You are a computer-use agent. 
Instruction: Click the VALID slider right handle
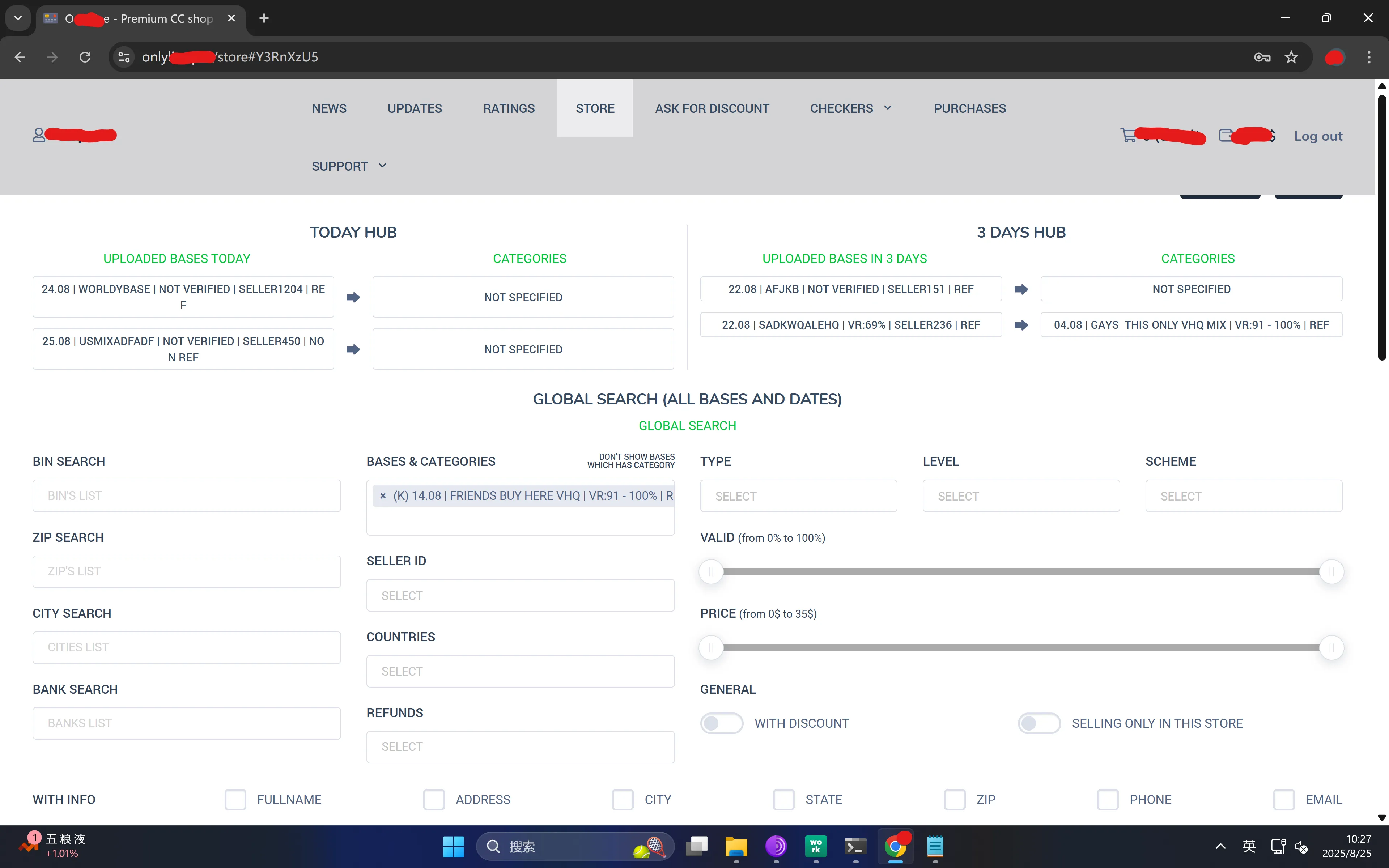[x=1331, y=572]
